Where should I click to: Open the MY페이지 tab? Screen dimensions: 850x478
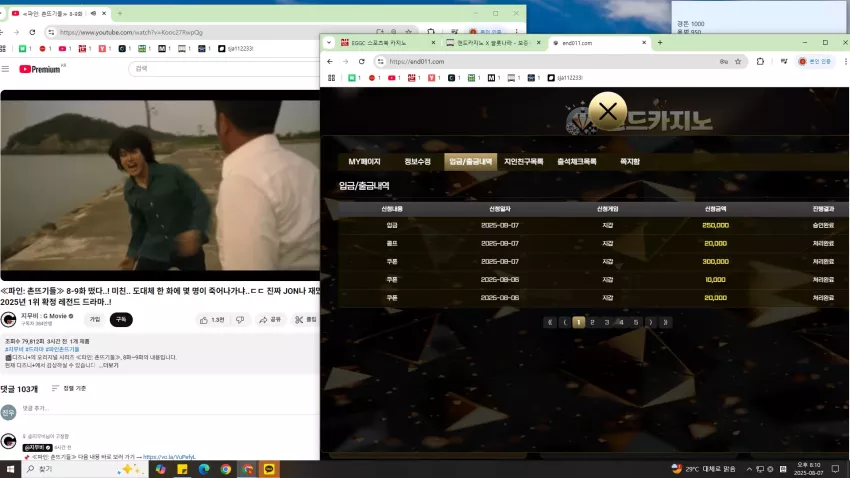[x=364, y=162]
